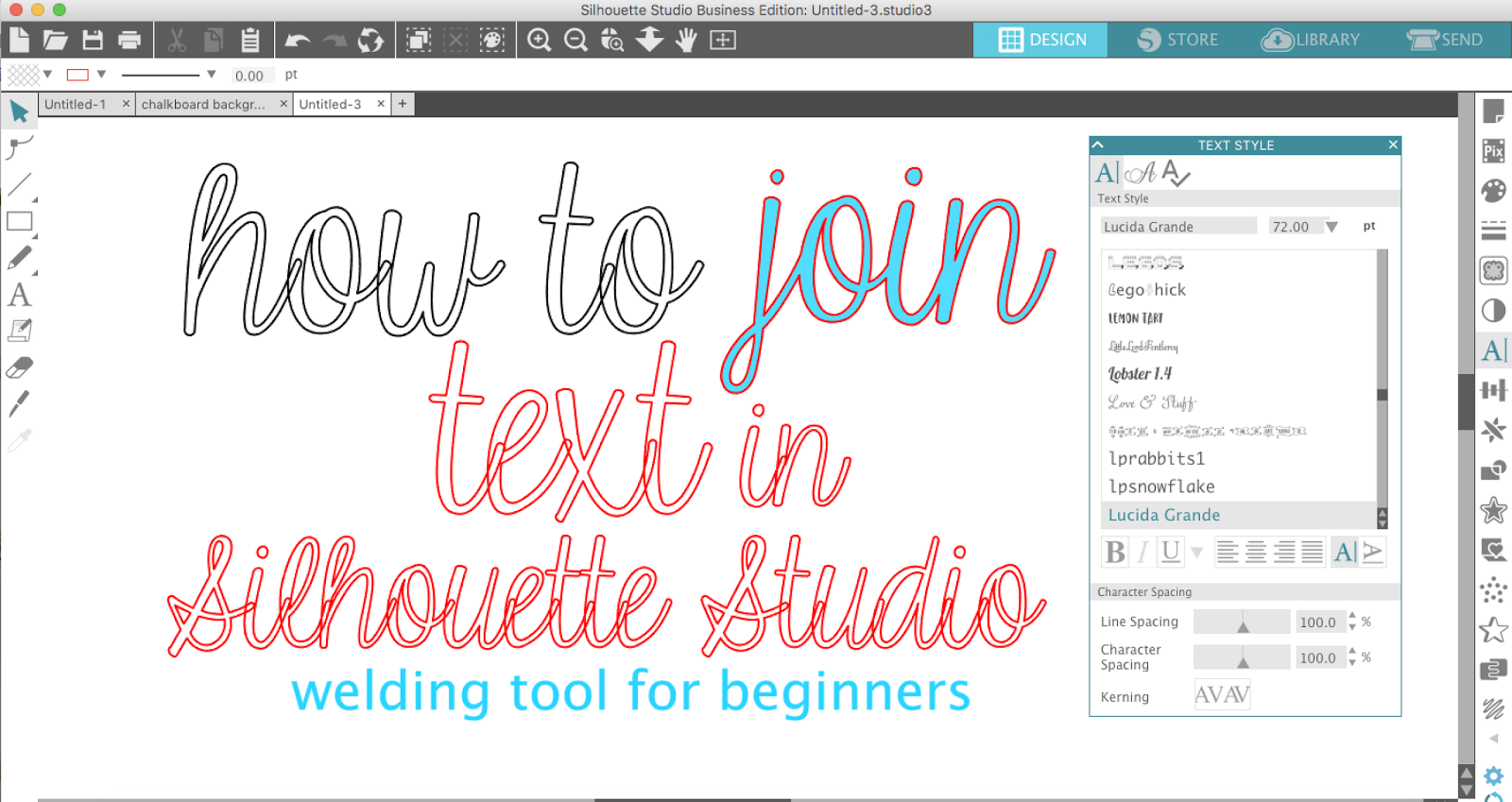The width and height of the screenshot is (1512, 802).
Task: Open the Line Style panel icon
Action: click(1493, 230)
